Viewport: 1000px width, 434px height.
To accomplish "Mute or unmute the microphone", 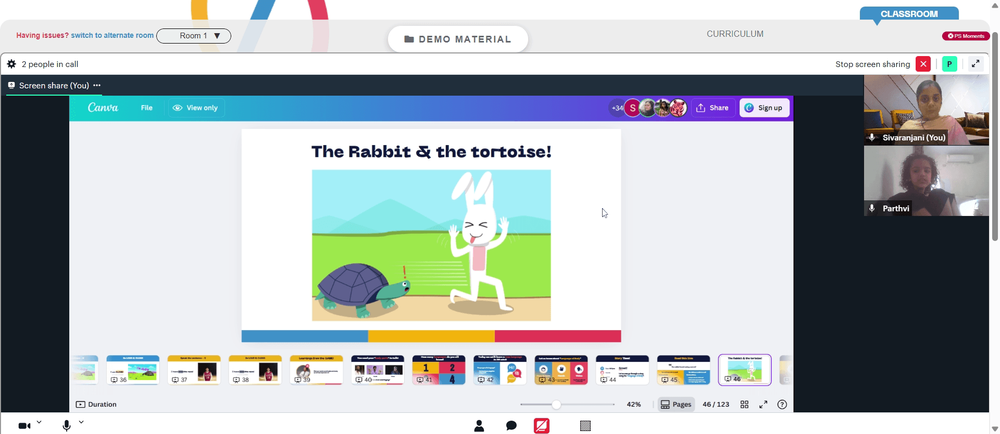I will [66, 426].
